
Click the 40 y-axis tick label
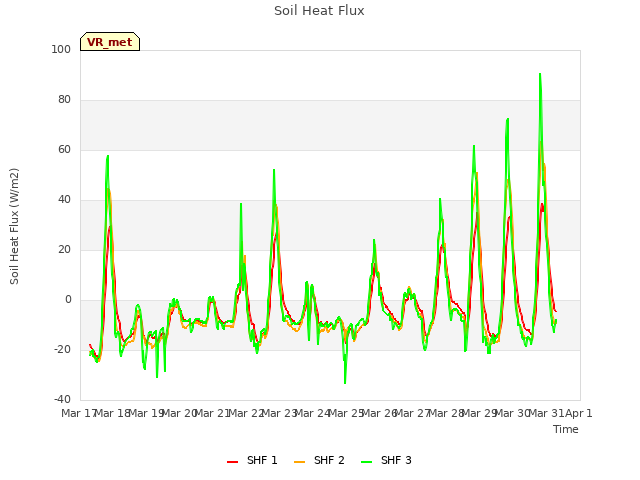tap(64, 200)
